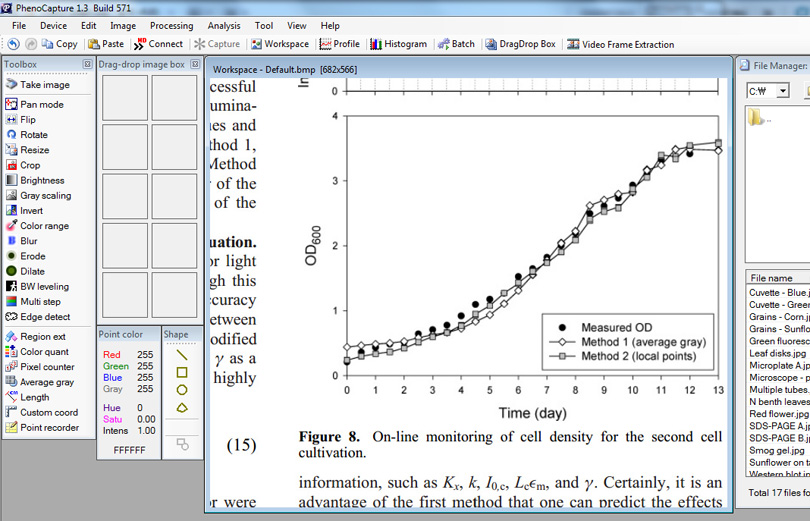Click the Workspace toolbar button
The height and width of the screenshot is (521, 810).
click(280, 44)
